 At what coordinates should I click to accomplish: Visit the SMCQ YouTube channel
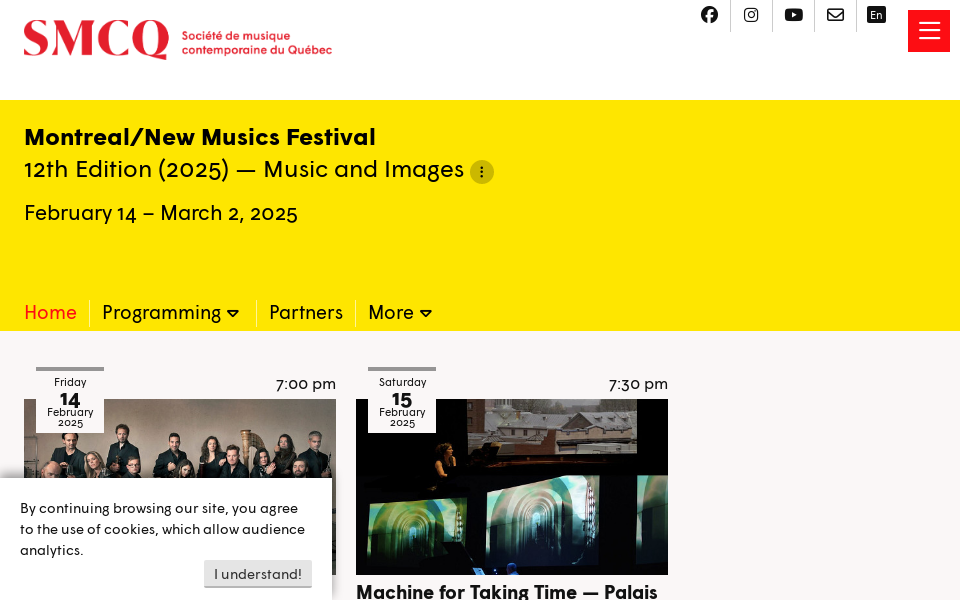(793, 14)
